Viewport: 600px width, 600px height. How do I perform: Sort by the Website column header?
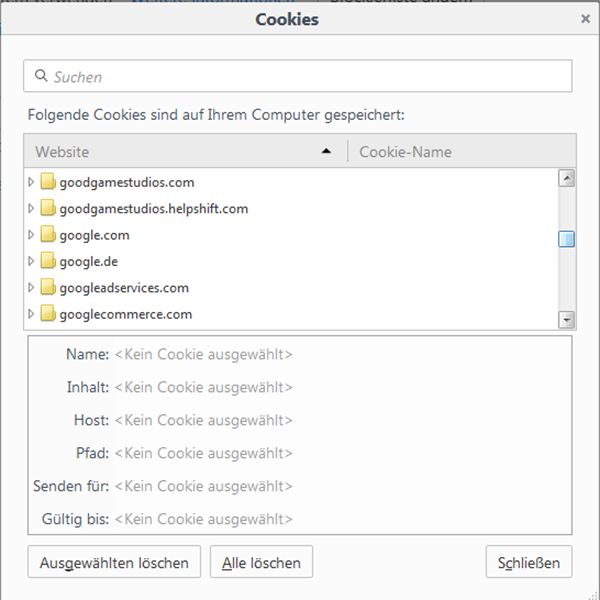186,151
